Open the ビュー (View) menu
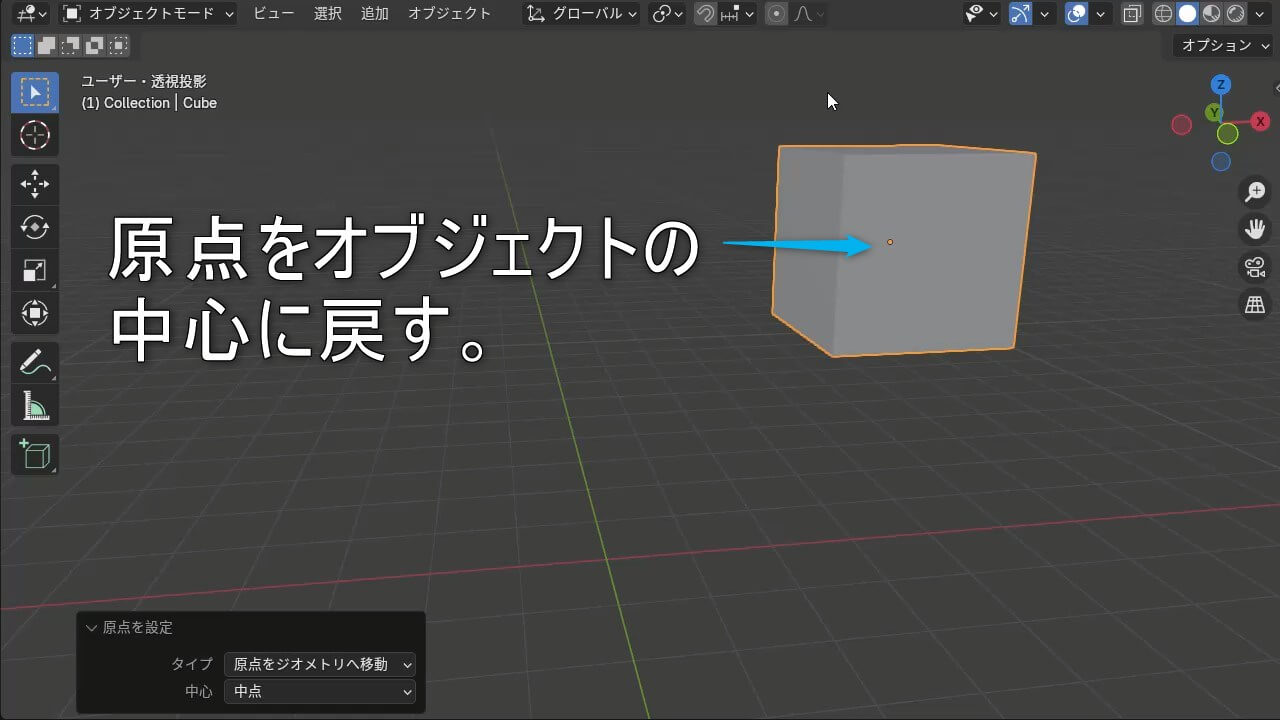The width and height of the screenshot is (1280, 720). (274, 14)
